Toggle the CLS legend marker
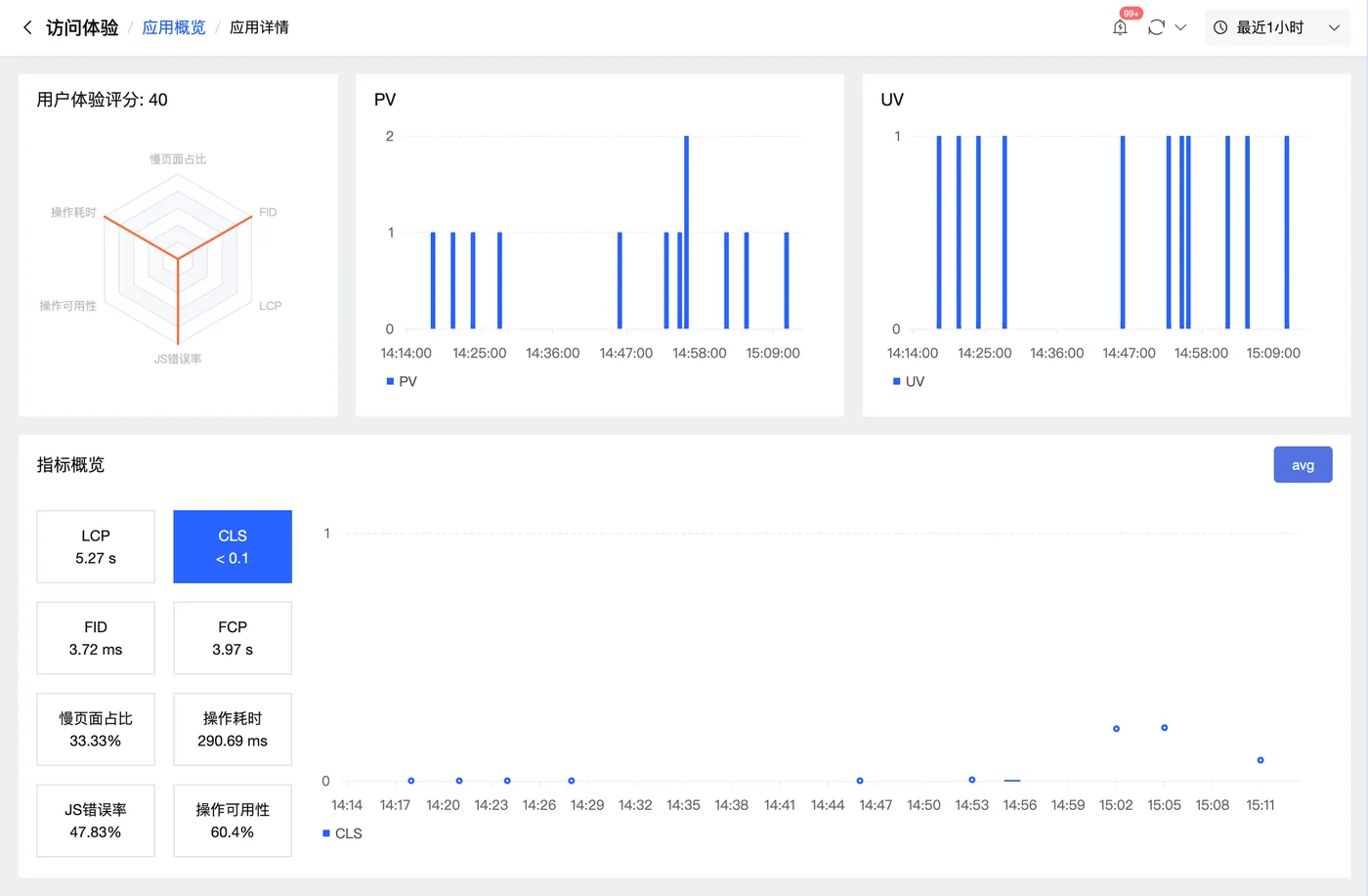Screen dimensions: 1368x896 (326, 833)
